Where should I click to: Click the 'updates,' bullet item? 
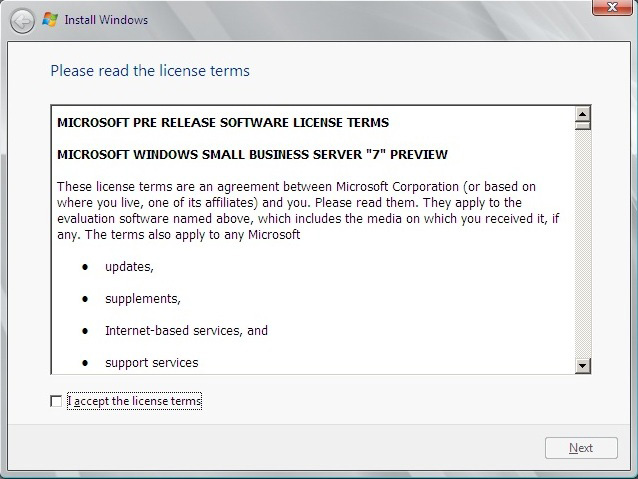129,267
